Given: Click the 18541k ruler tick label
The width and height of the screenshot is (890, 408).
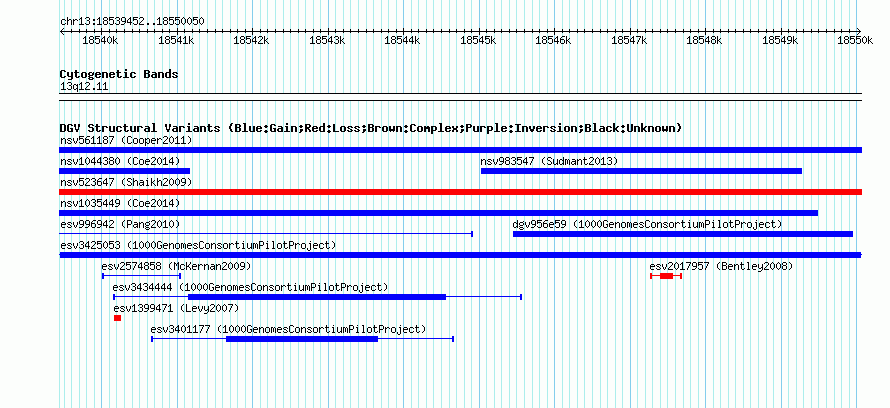Looking at the screenshot, I should tap(177, 40).
